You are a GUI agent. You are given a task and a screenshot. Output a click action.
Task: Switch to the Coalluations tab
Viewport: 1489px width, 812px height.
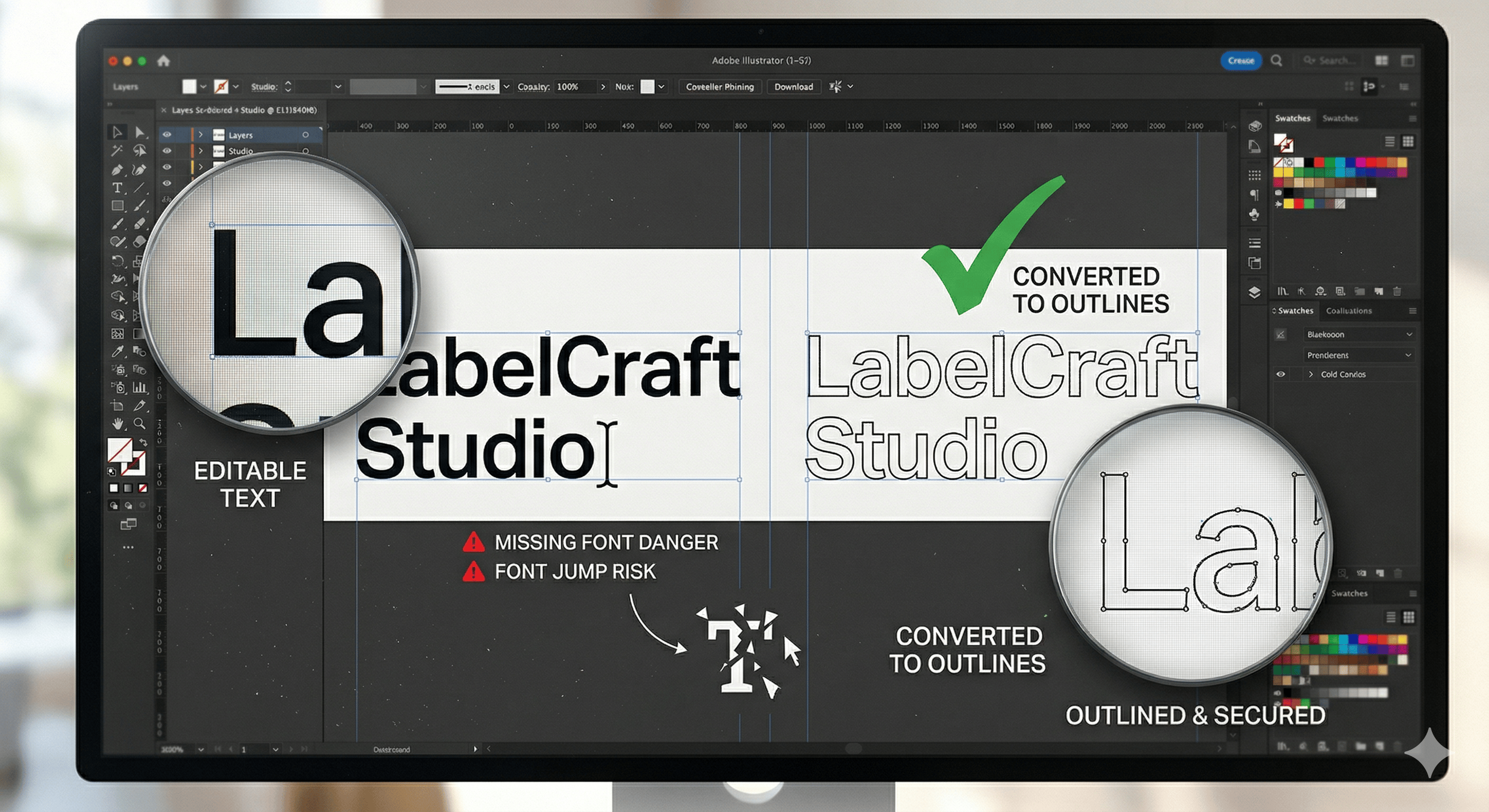pyautogui.click(x=1348, y=311)
